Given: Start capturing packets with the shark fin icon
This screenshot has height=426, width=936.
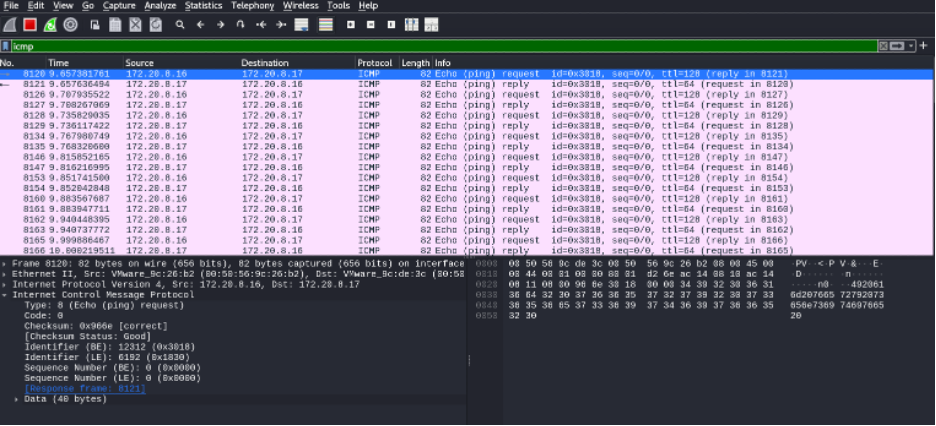Looking at the screenshot, I should (10, 25).
